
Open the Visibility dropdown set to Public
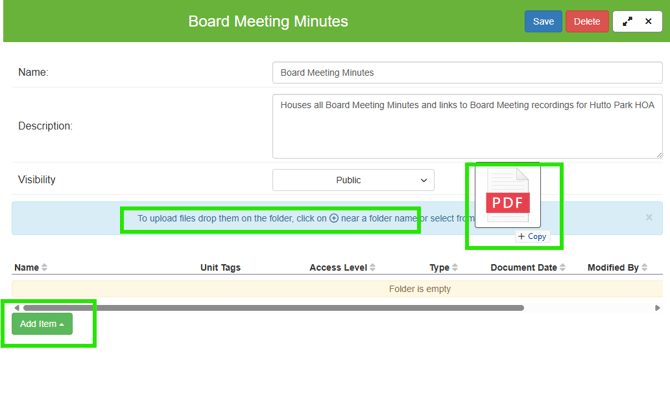(353, 180)
